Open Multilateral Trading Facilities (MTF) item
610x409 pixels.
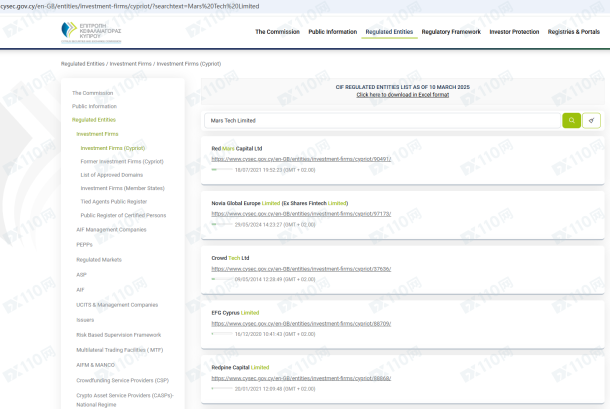(119, 350)
